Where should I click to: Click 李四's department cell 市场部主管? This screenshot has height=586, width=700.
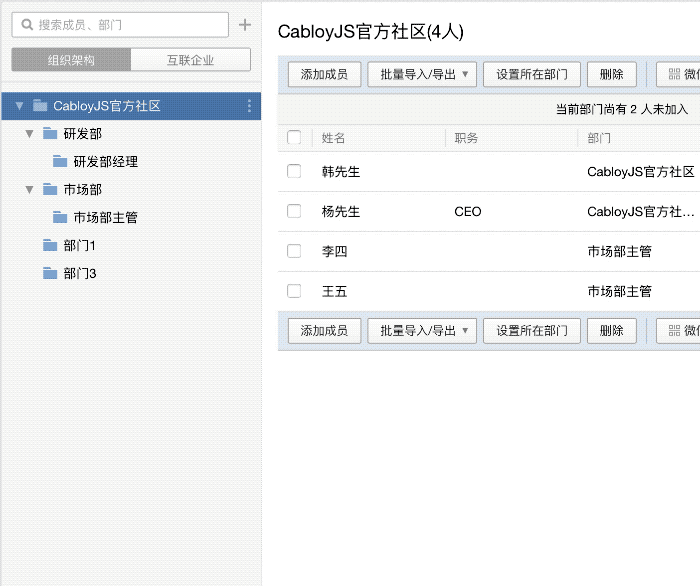(619, 251)
